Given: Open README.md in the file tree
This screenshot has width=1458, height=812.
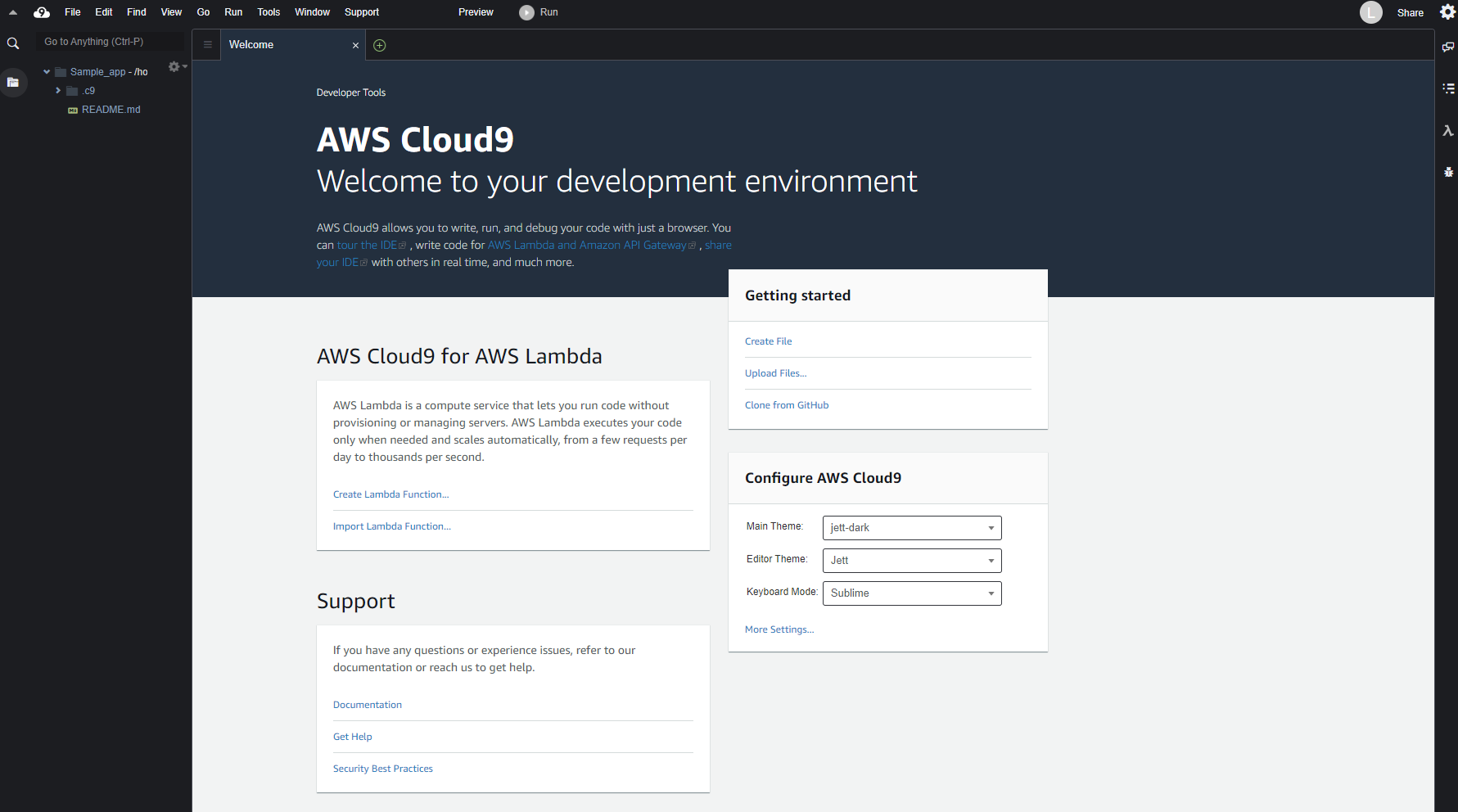Looking at the screenshot, I should point(111,110).
